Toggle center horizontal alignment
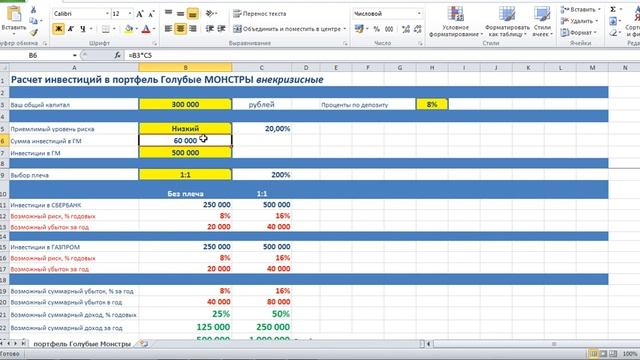Screen dimensions: 640x360 point(180,29)
